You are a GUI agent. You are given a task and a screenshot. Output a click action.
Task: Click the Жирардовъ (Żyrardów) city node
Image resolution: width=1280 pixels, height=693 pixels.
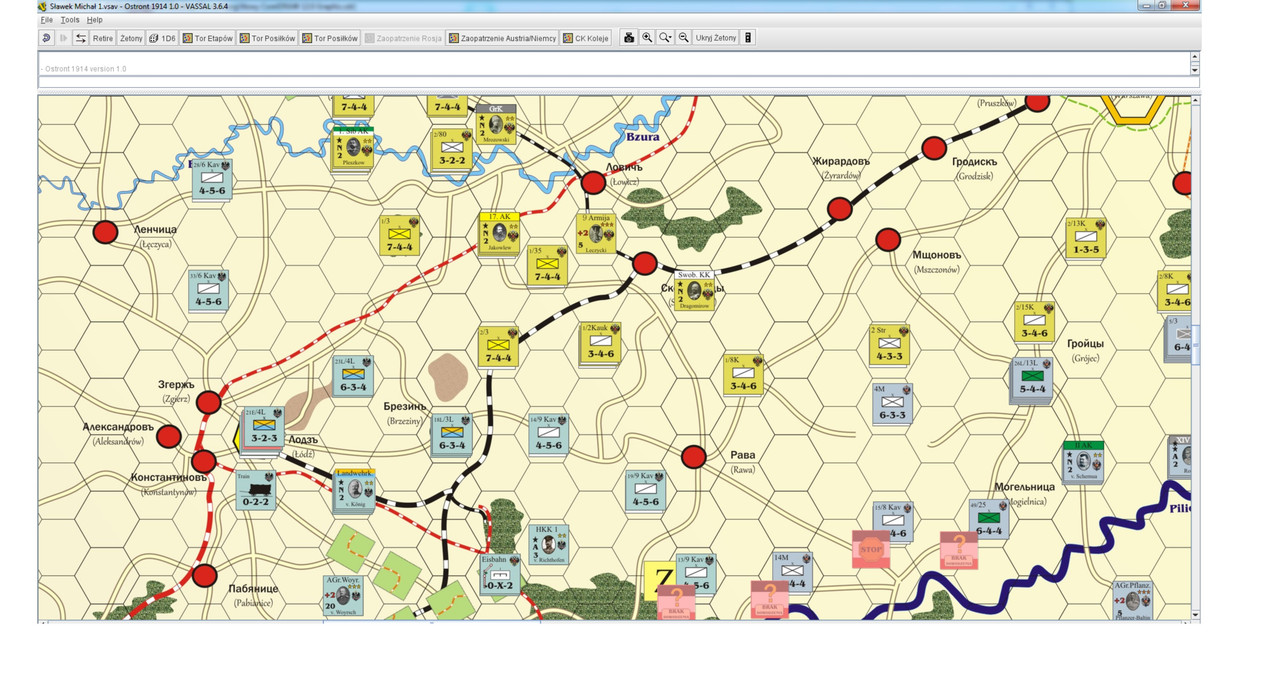pos(840,208)
